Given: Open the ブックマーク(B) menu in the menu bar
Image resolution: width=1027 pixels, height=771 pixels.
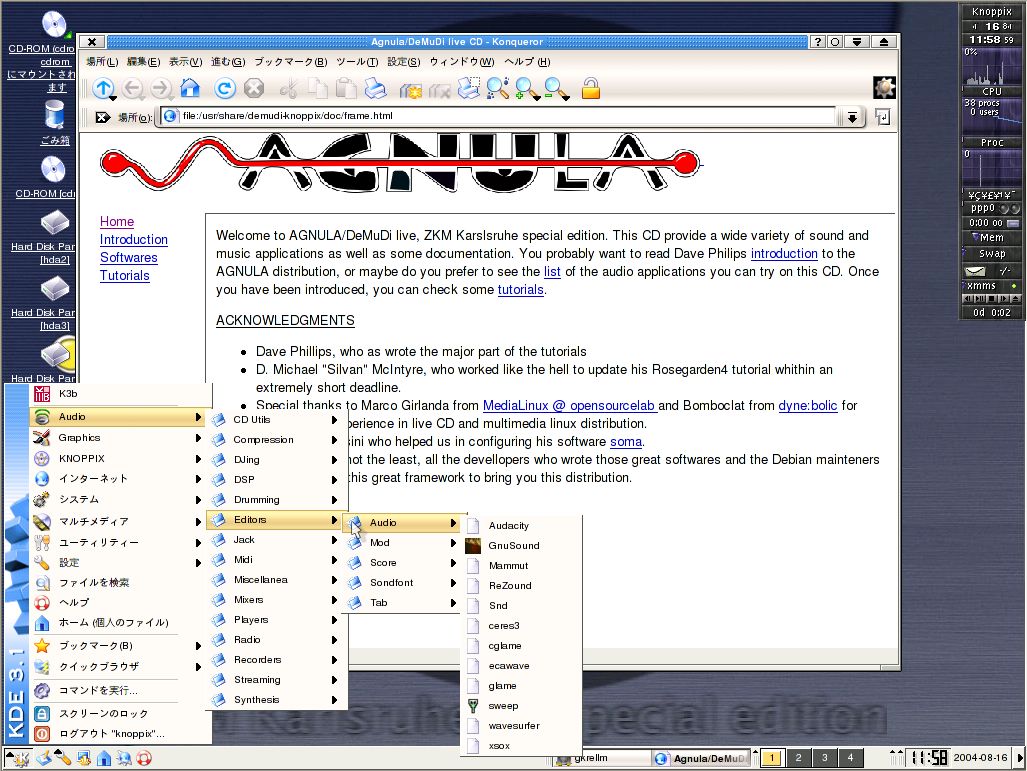Looking at the screenshot, I should (290, 62).
